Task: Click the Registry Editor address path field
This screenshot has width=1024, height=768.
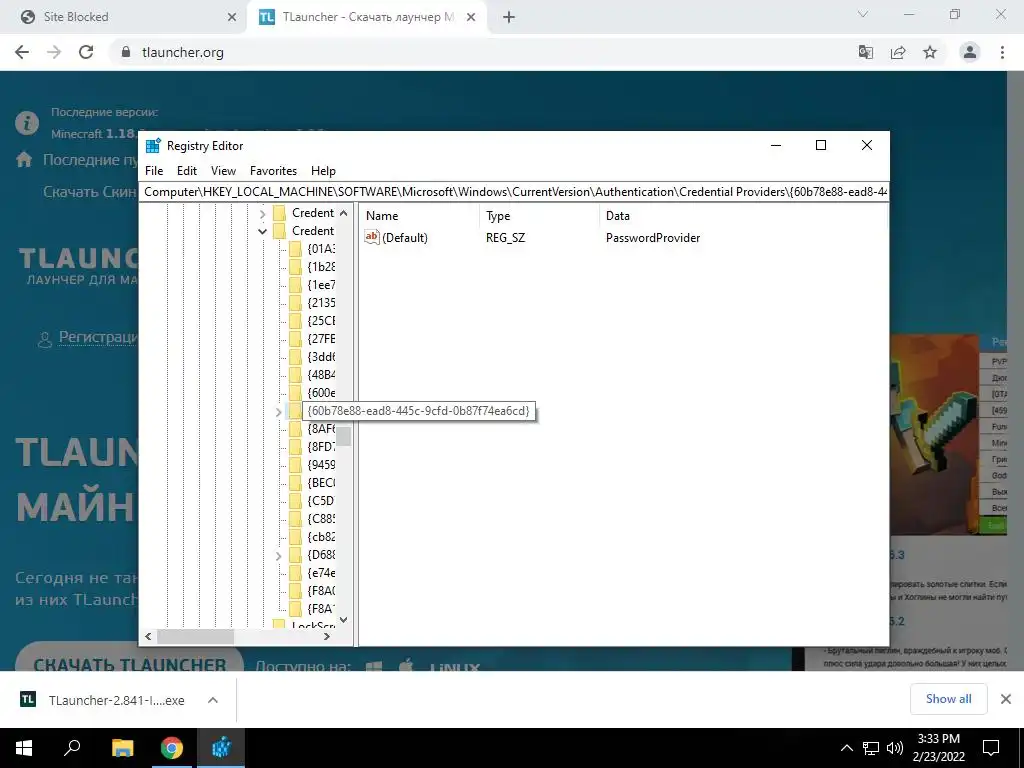Action: pos(514,192)
